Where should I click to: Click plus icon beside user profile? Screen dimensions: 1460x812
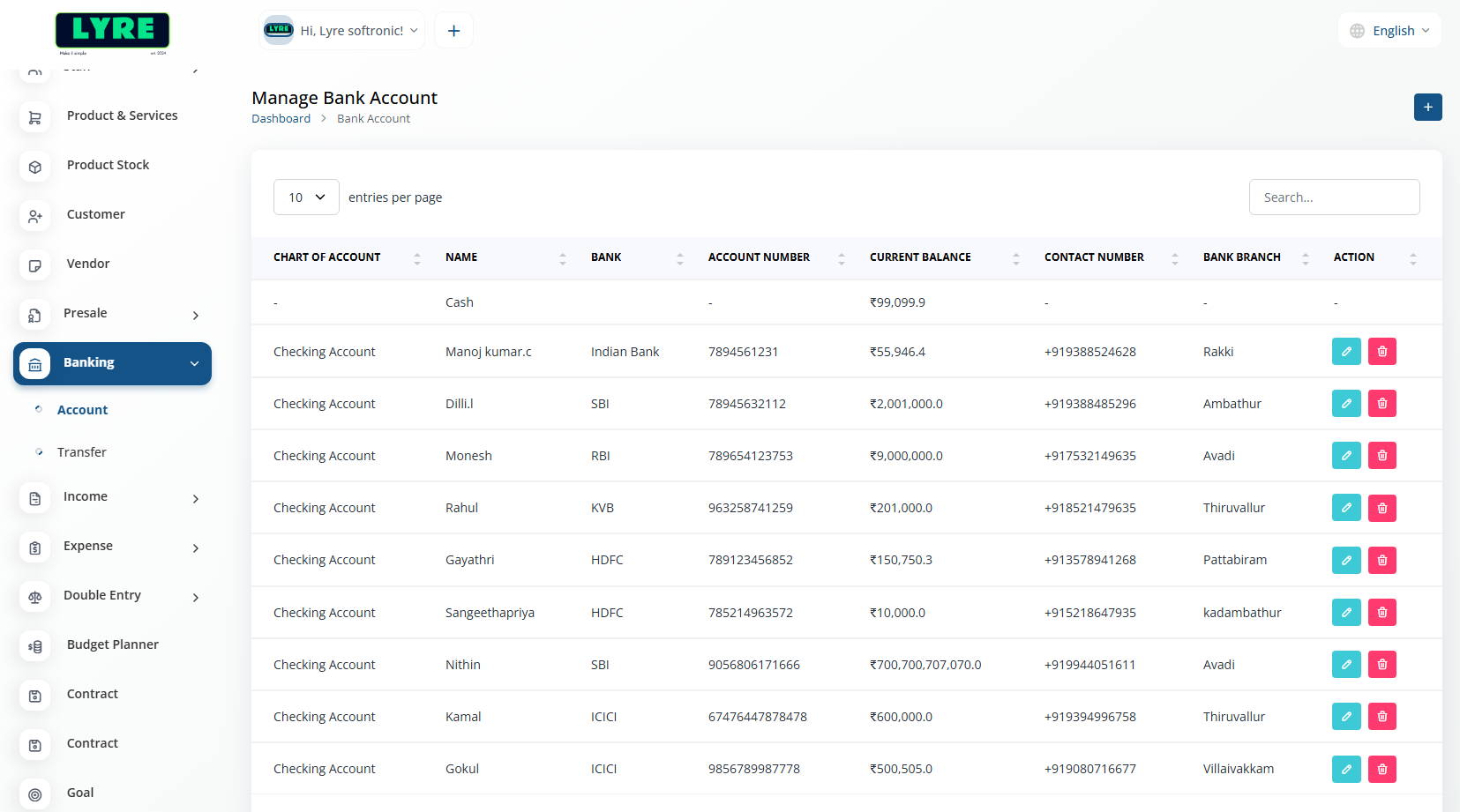tap(453, 31)
